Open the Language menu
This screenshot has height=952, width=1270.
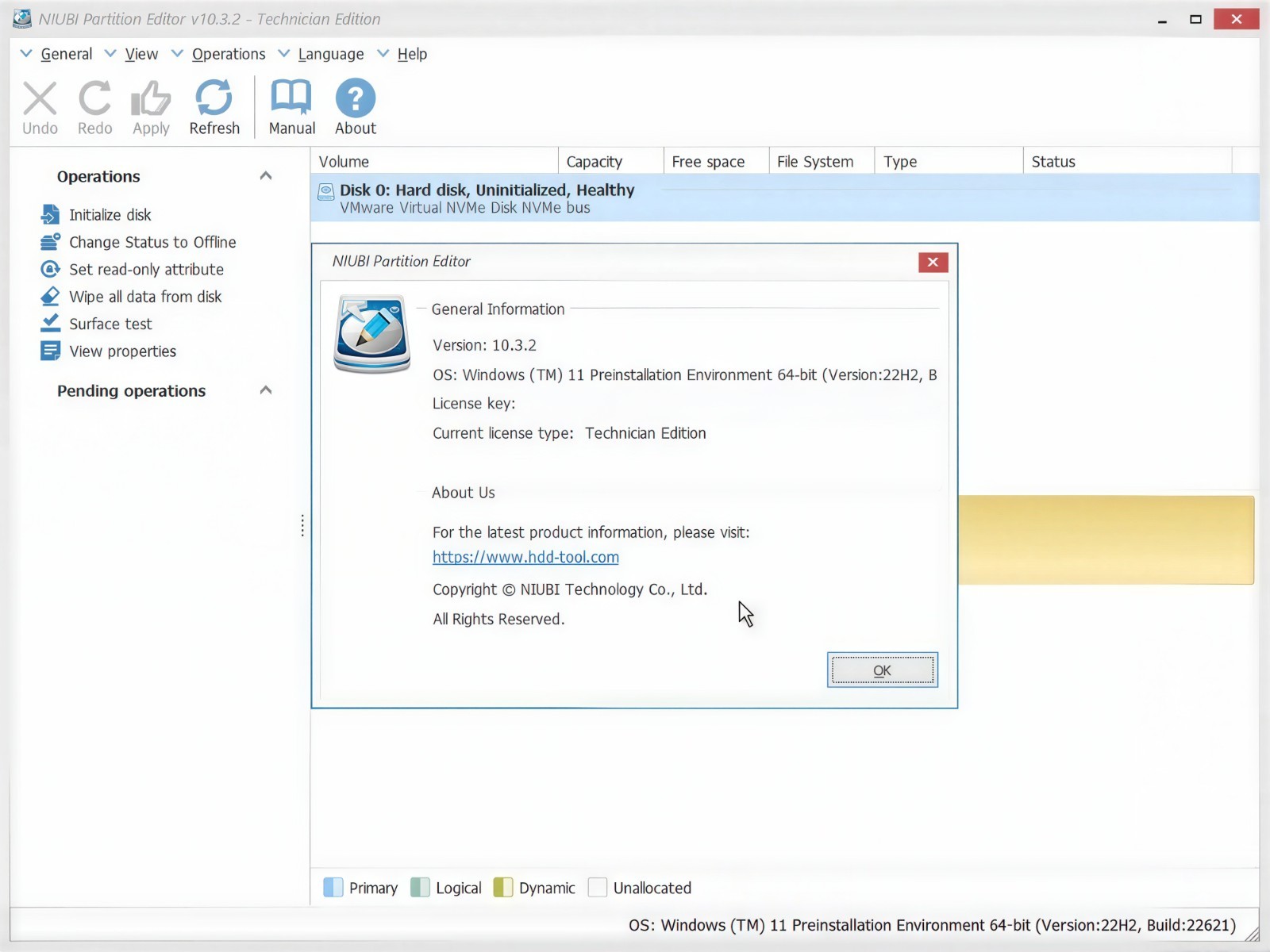pos(331,54)
